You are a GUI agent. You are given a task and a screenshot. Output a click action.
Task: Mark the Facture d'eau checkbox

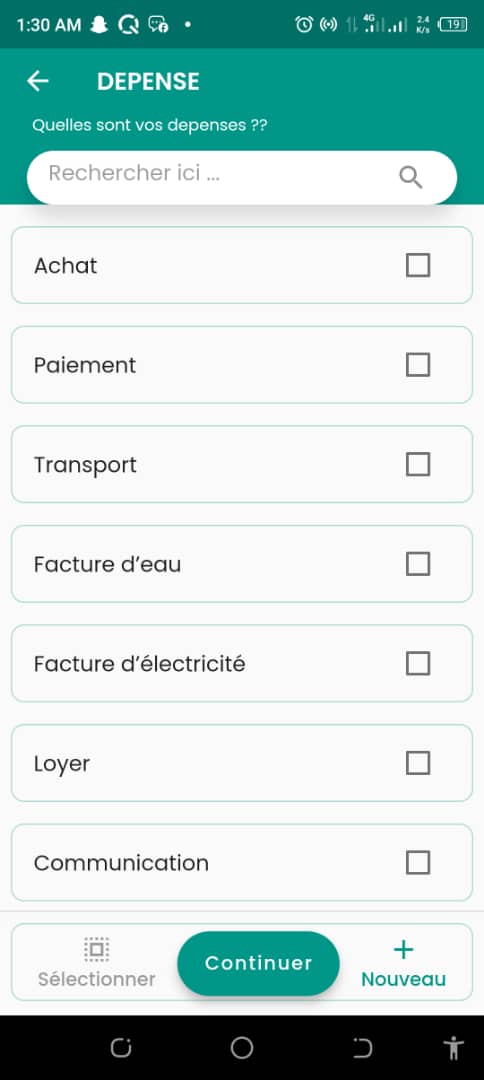pos(418,564)
